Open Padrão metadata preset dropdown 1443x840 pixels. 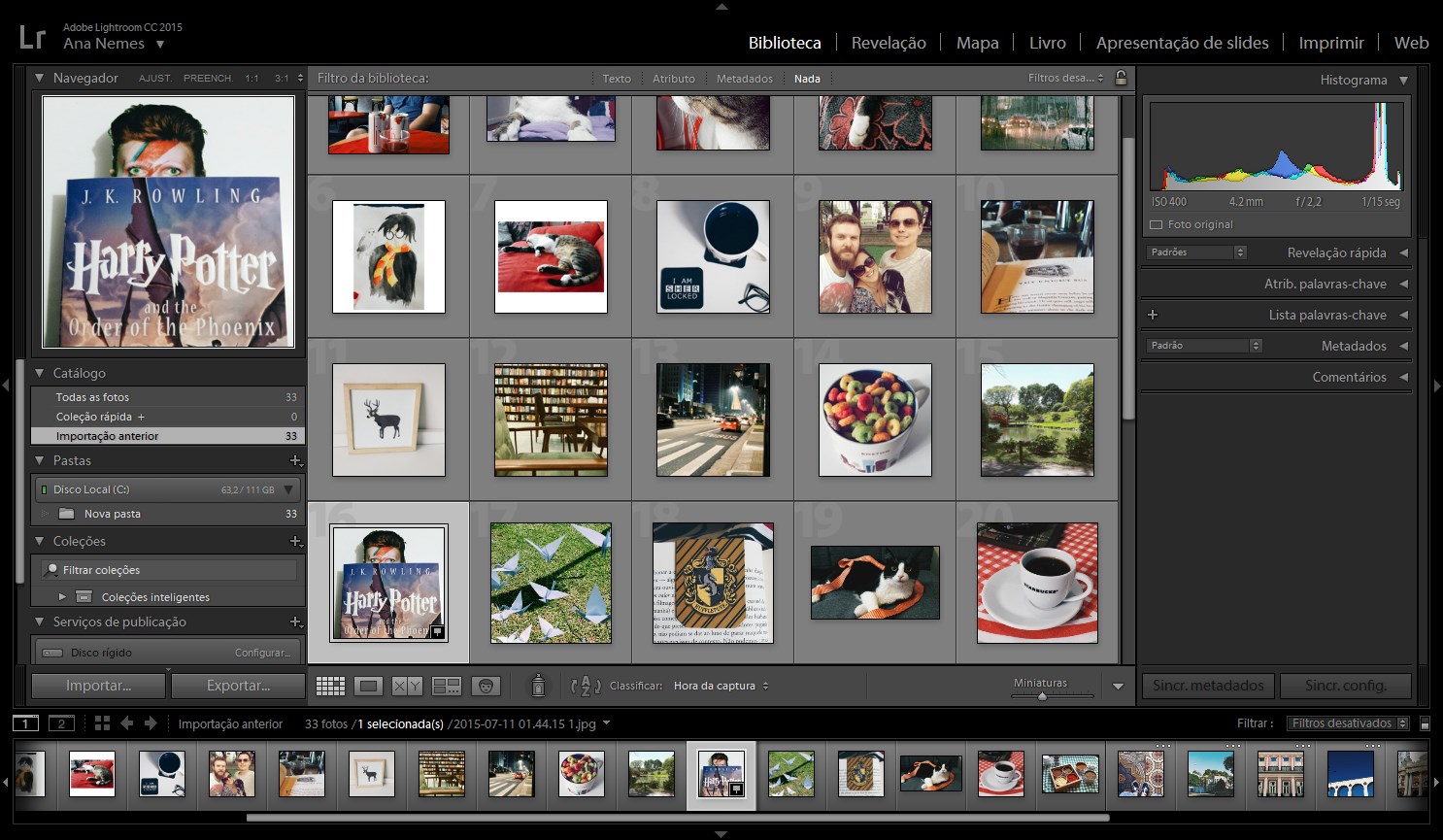1204,346
